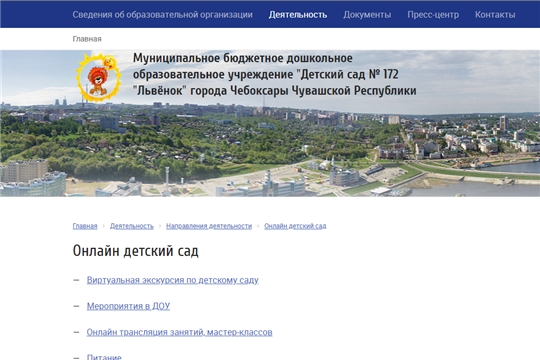Click the 'Главная' breadcrumb link
Viewport: 540px width, 360px height.
(x=85, y=226)
